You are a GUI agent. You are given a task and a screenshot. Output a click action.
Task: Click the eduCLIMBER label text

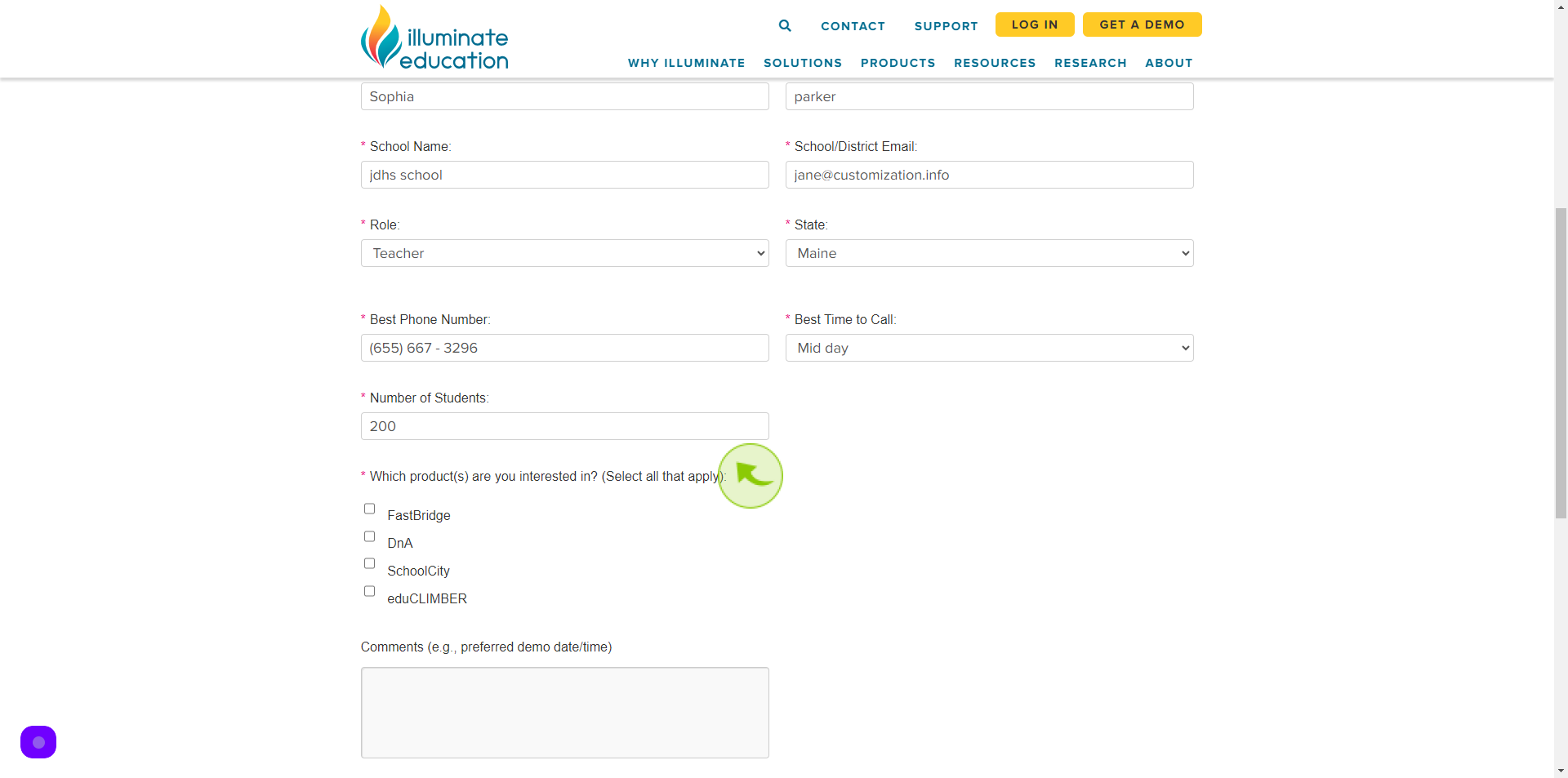coord(427,598)
